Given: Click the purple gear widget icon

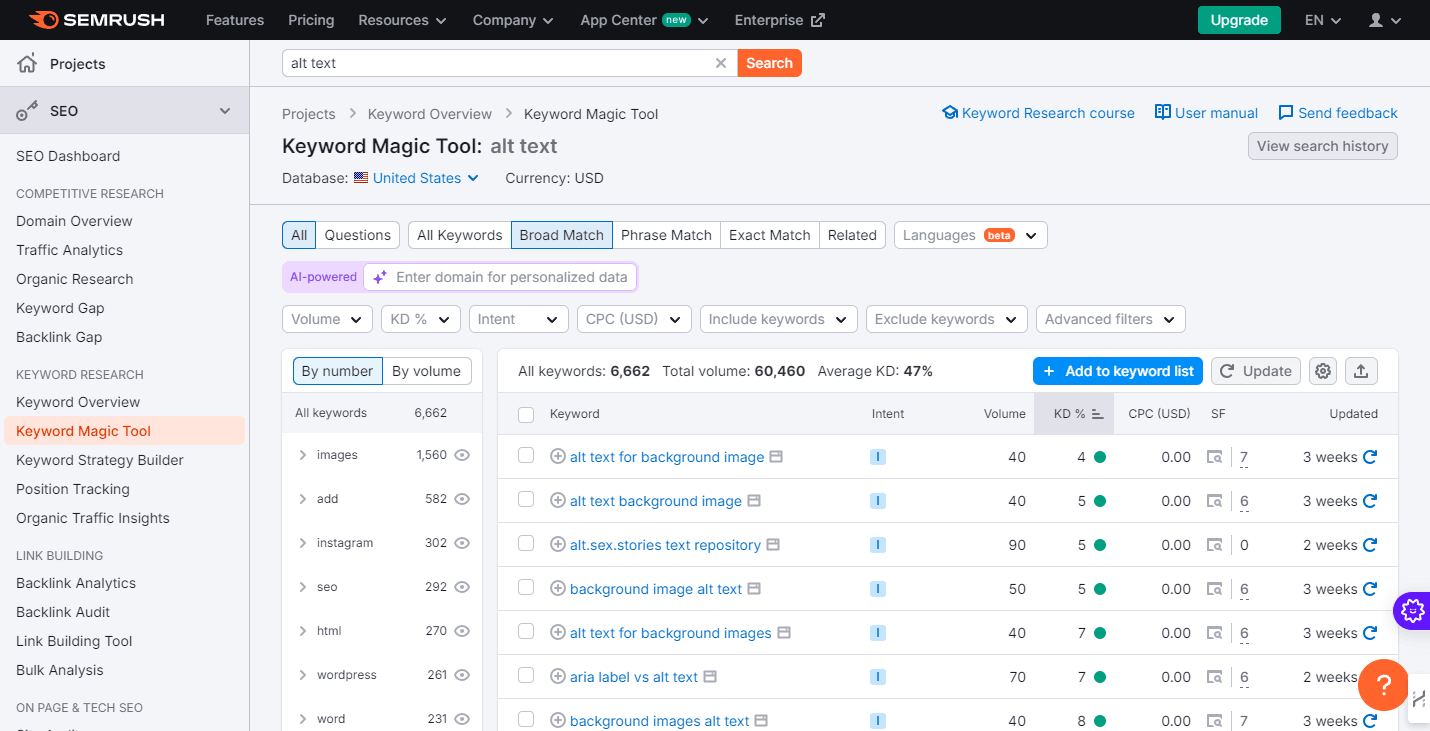Looking at the screenshot, I should [x=1412, y=609].
